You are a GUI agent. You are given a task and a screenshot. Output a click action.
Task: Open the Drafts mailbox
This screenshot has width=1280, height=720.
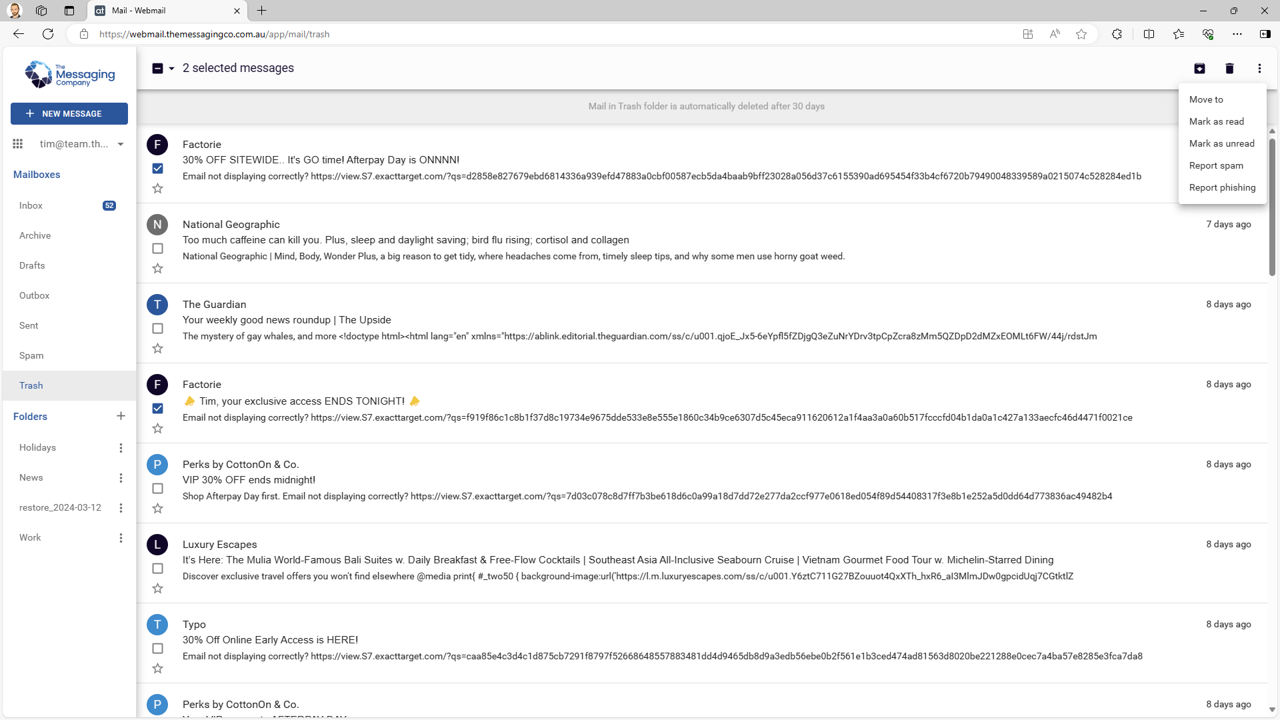(x=69, y=266)
